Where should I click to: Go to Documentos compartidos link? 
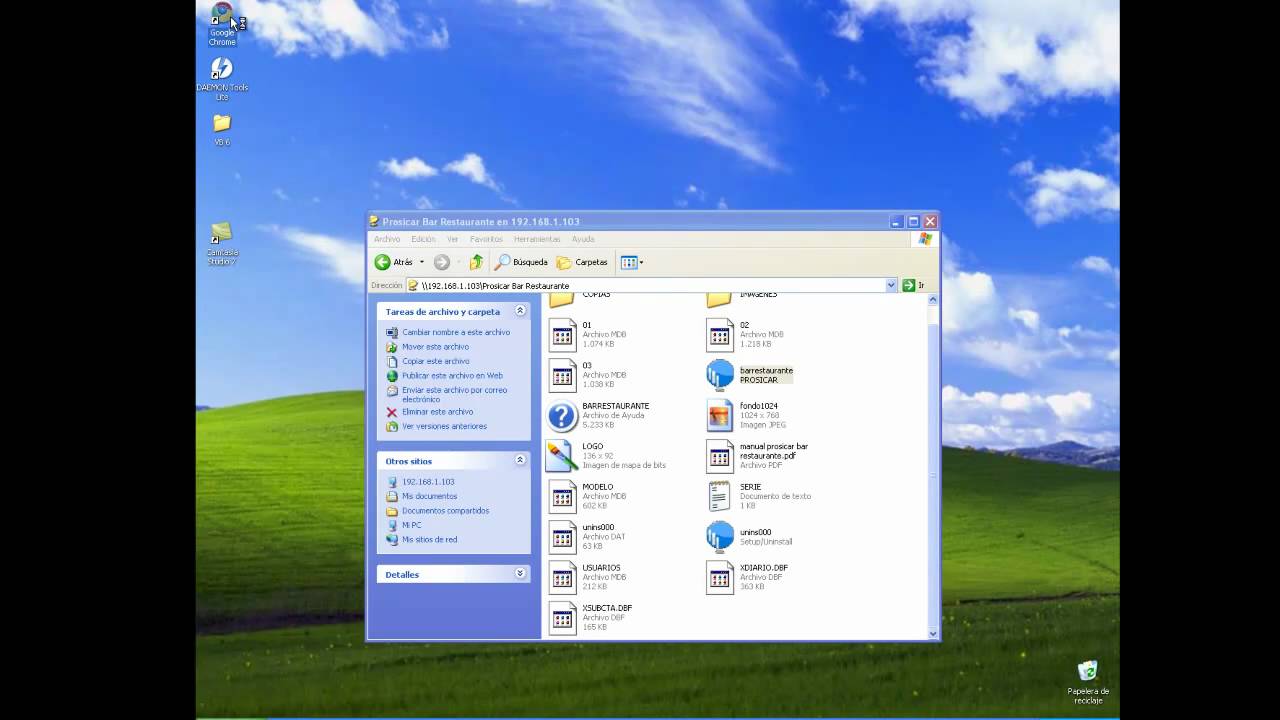click(x=445, y=511)
